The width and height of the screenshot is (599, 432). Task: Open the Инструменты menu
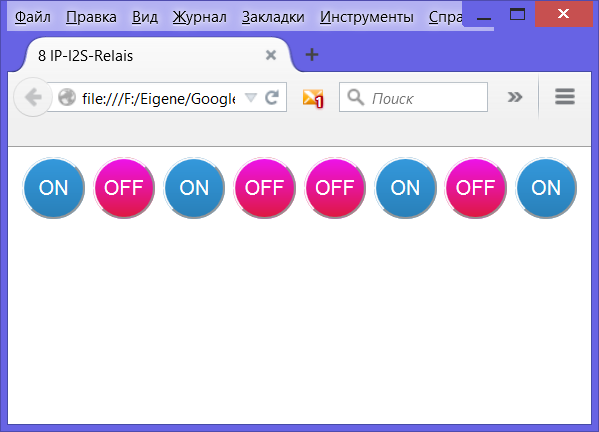coord(367,17)
